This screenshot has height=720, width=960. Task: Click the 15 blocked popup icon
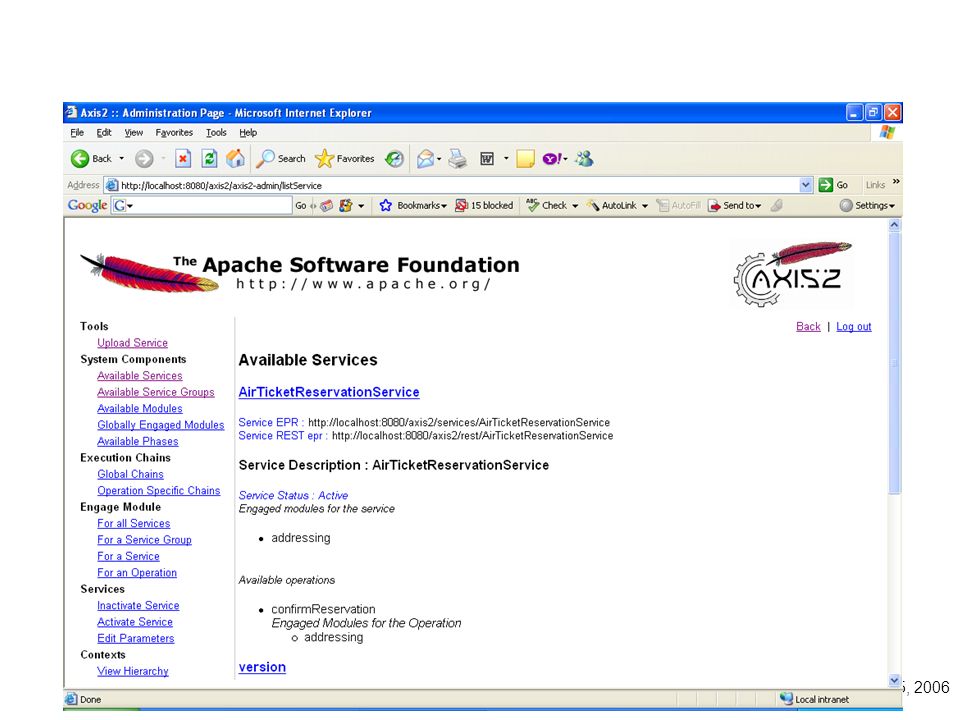(462, 206)
